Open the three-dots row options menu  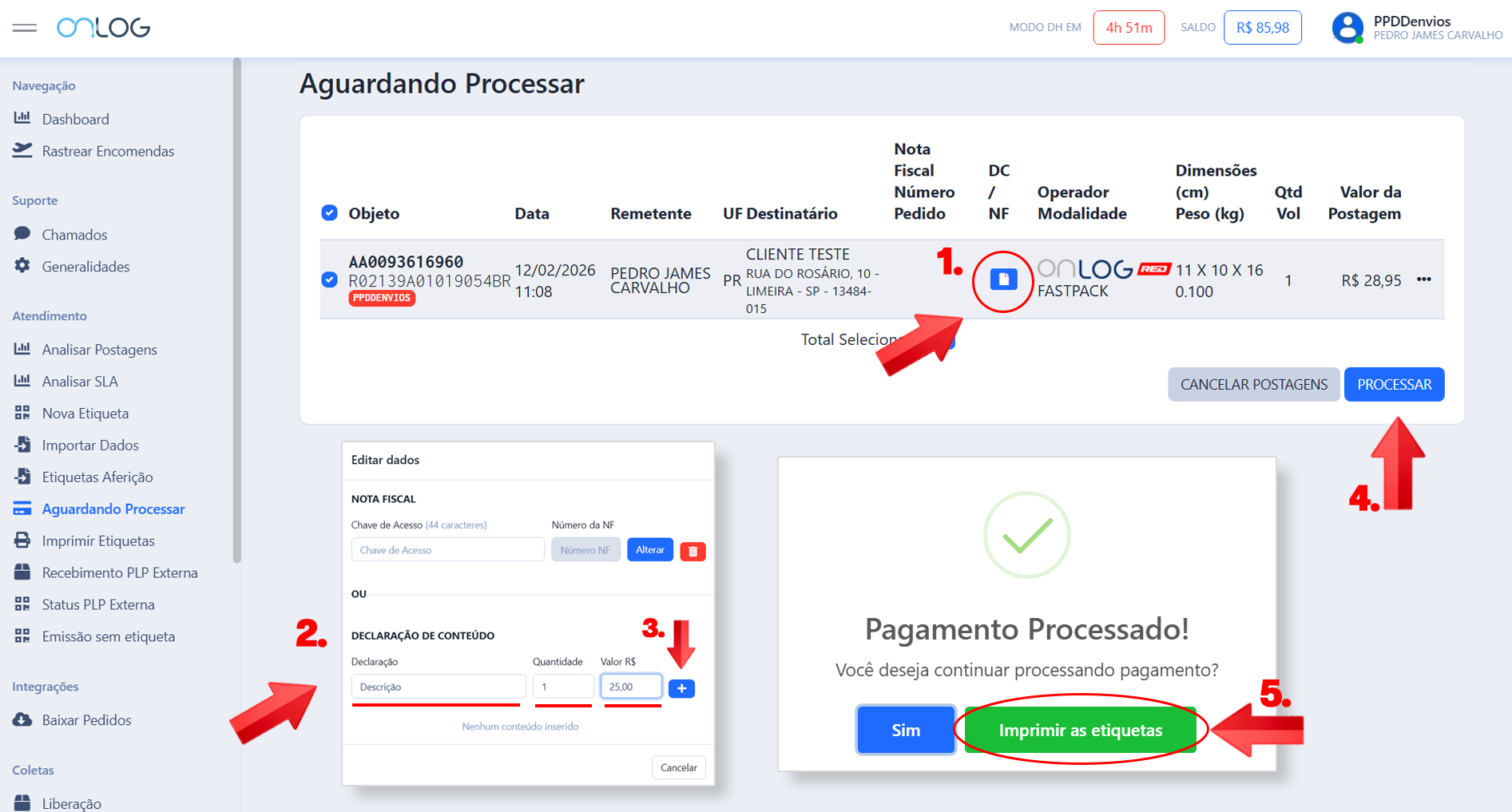pyautogui.click(x=1423, y=279)
